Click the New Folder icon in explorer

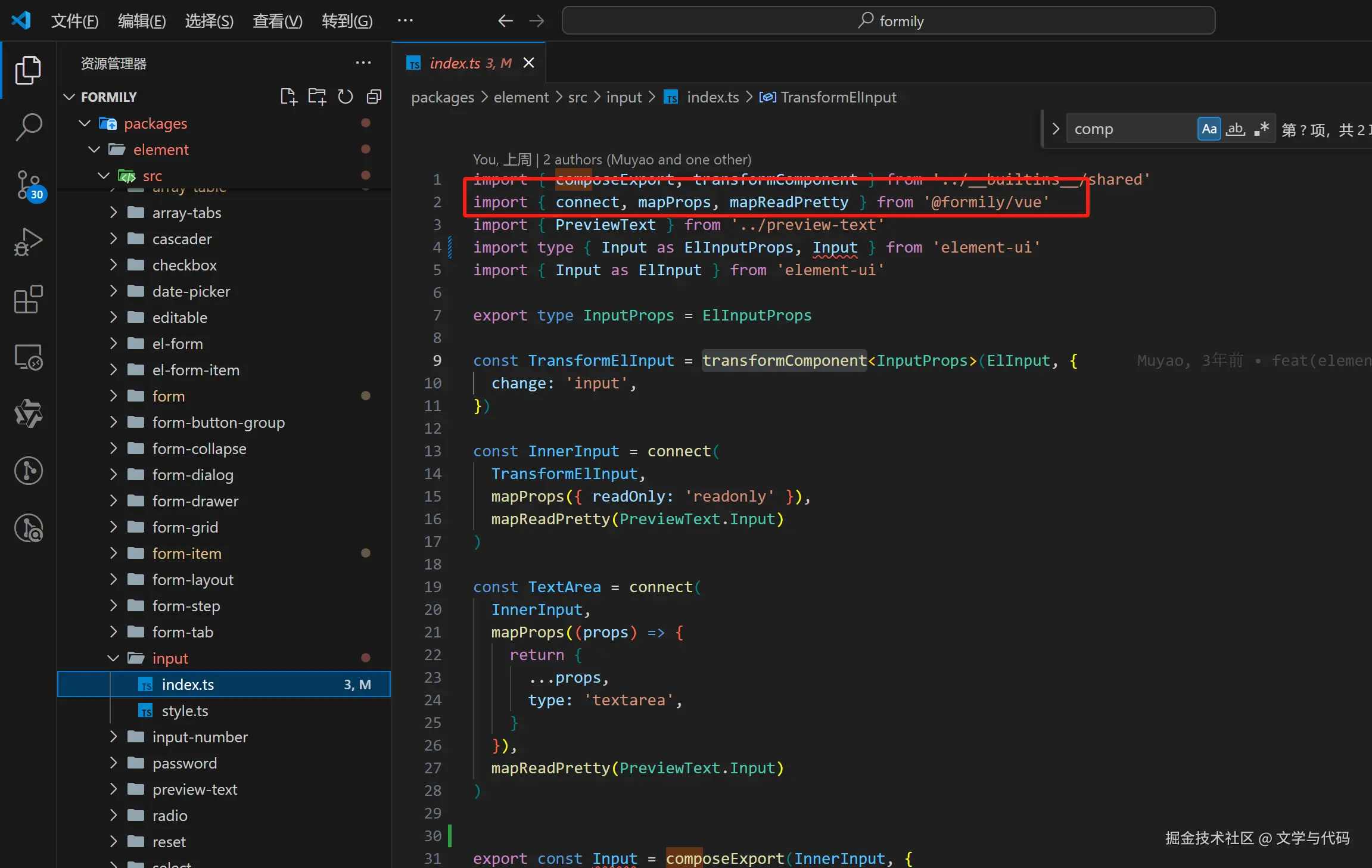[317, 97]
